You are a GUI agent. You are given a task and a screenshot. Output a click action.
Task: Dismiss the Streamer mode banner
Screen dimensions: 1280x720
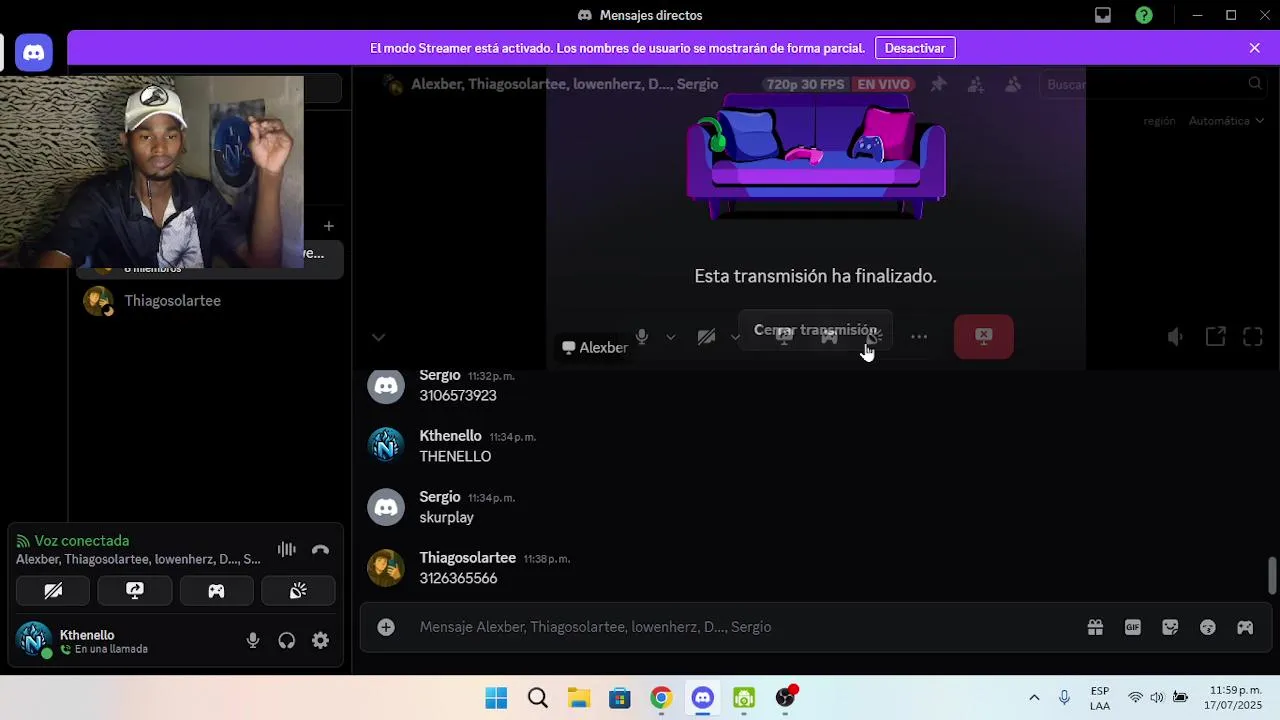click(x=1254, y=48)
